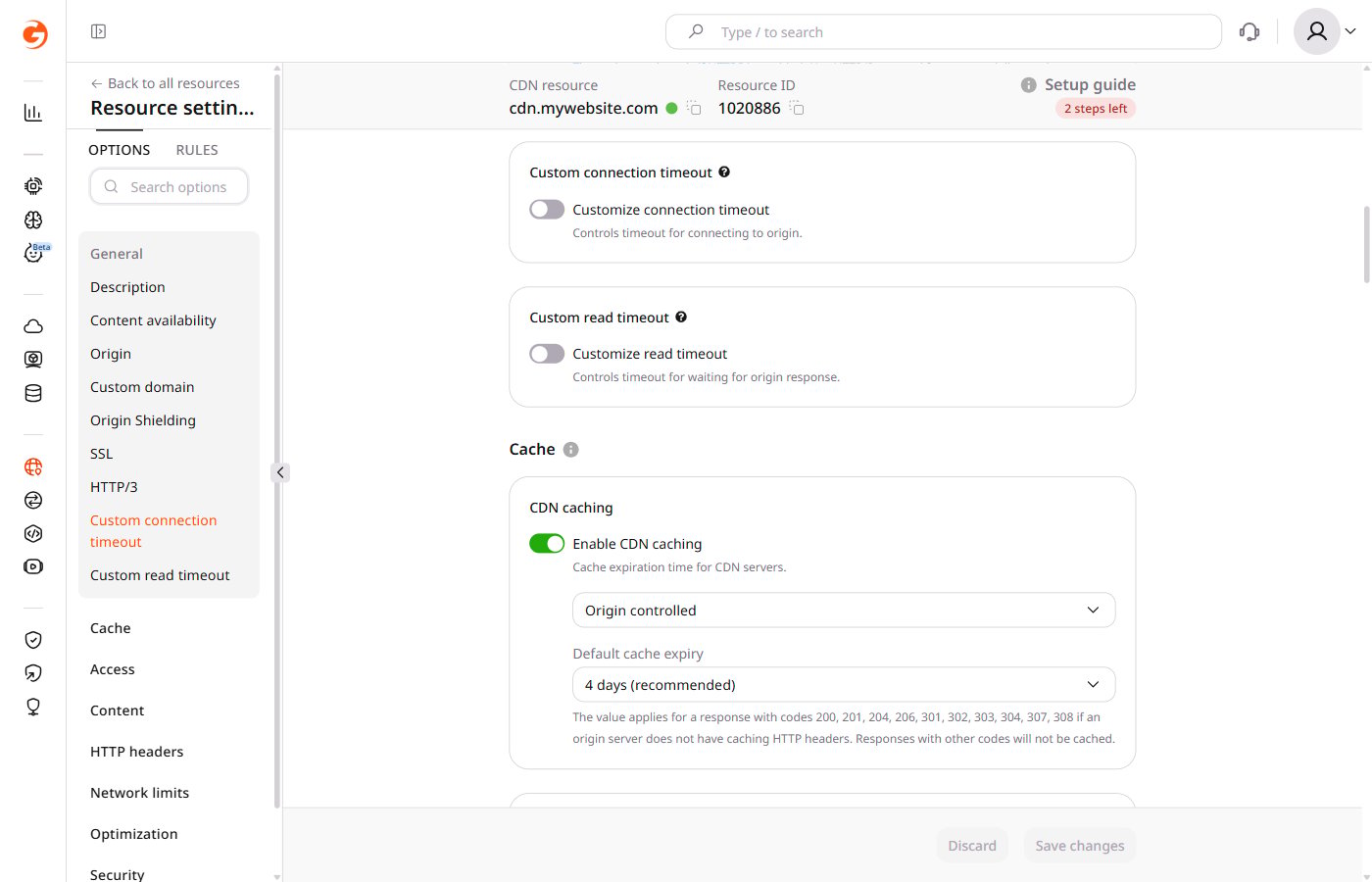Click the options panel scrollbar

(x=277, y=441)
